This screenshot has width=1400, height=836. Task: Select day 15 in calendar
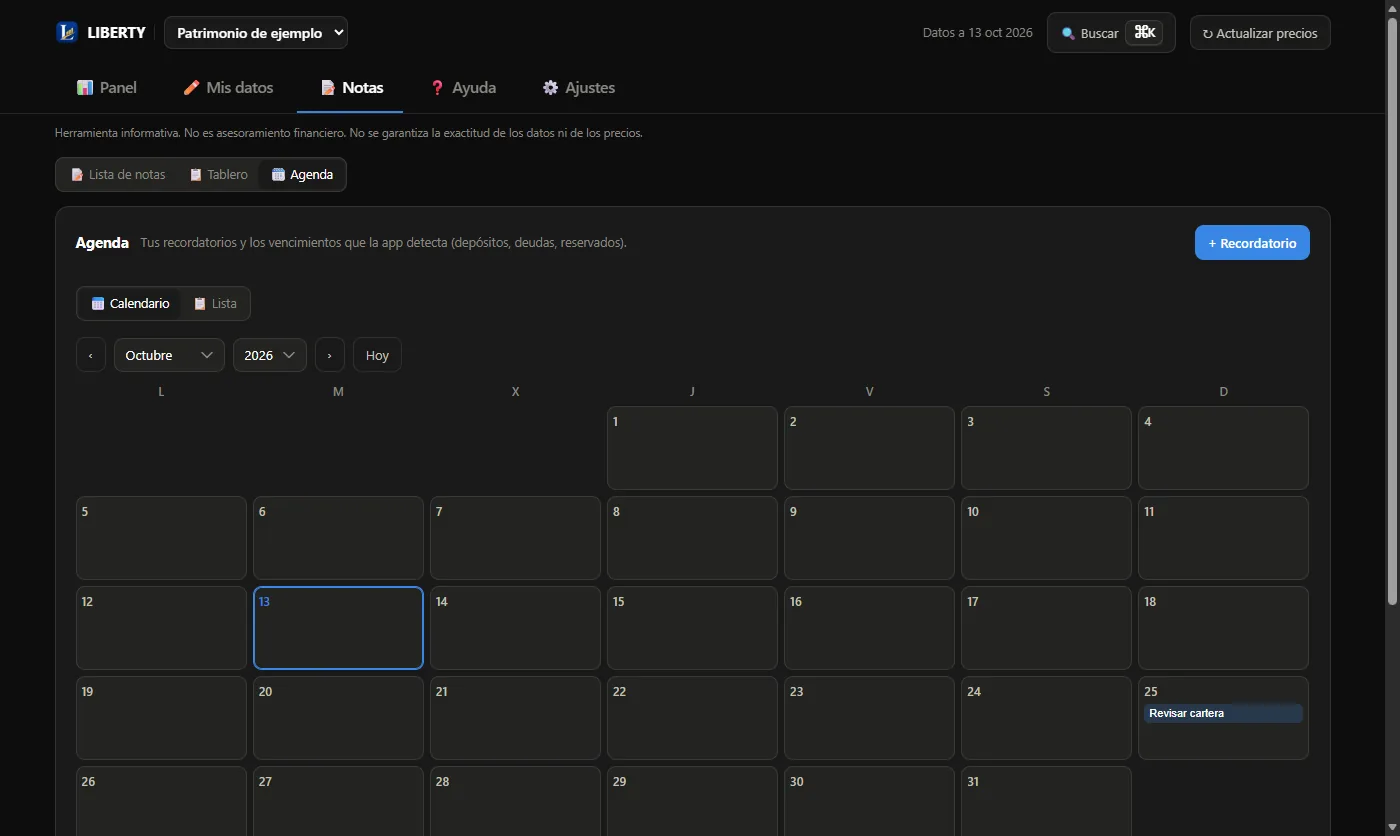pos(692,628)
